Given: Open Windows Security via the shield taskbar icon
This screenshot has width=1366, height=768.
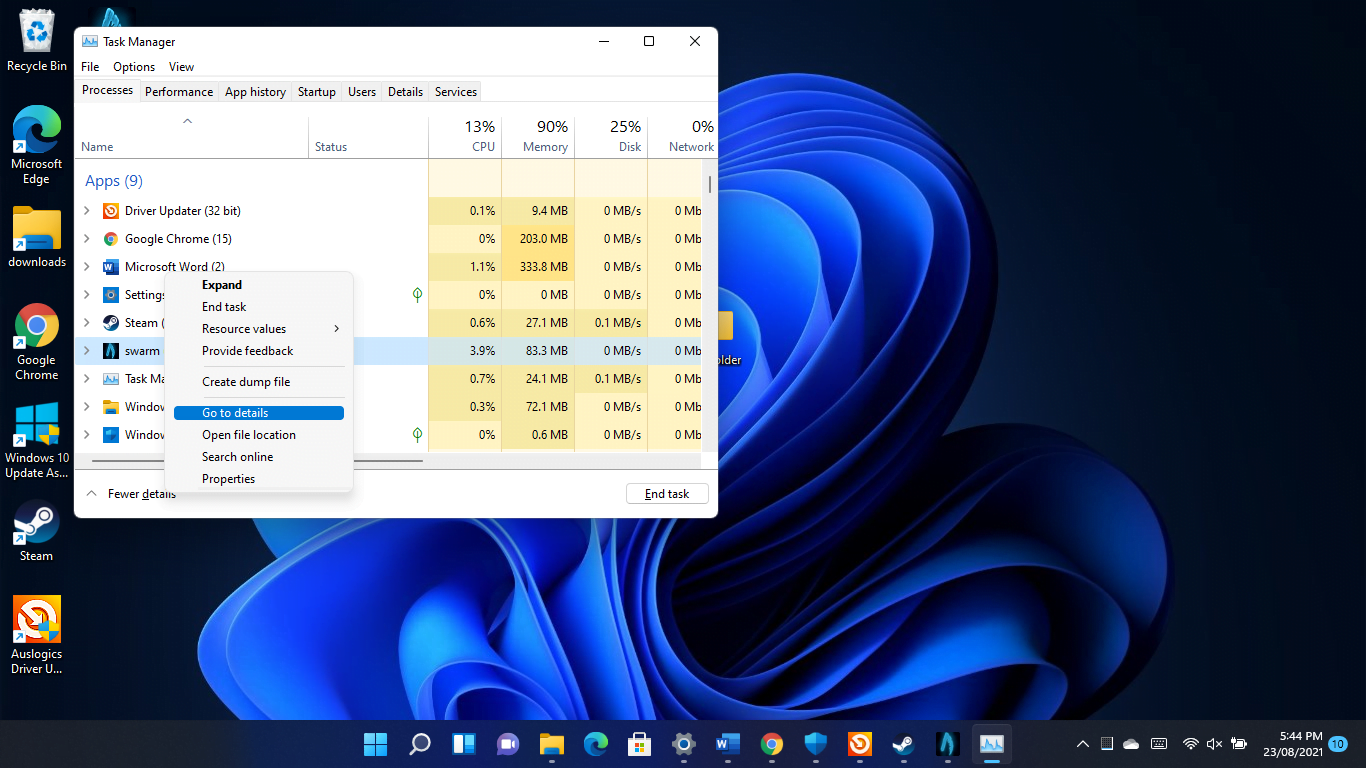Looking at the screenshot, I should [815, 744].
